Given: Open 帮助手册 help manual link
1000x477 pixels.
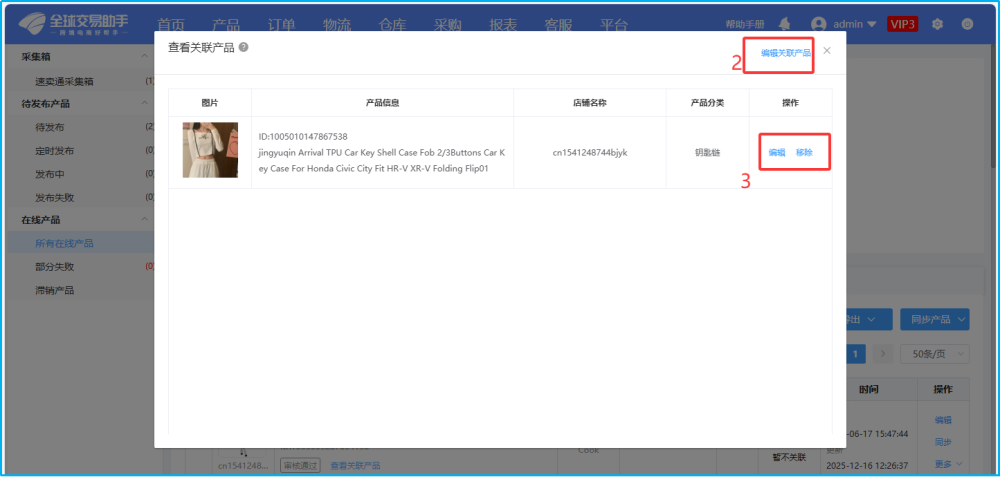Looking at the screenshot, I should [x=745, y=24].
